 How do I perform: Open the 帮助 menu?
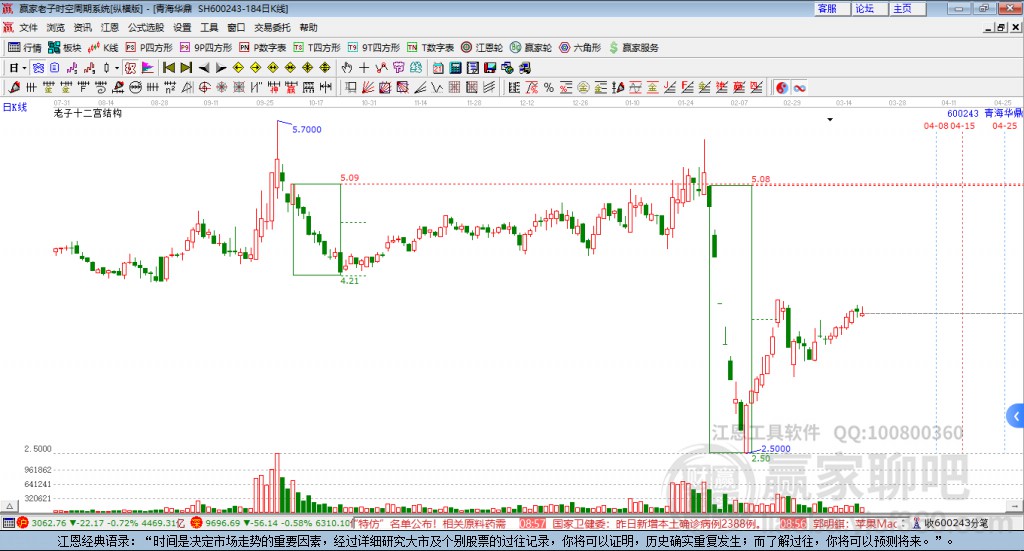pyautogui.click(x=308, y=27)
